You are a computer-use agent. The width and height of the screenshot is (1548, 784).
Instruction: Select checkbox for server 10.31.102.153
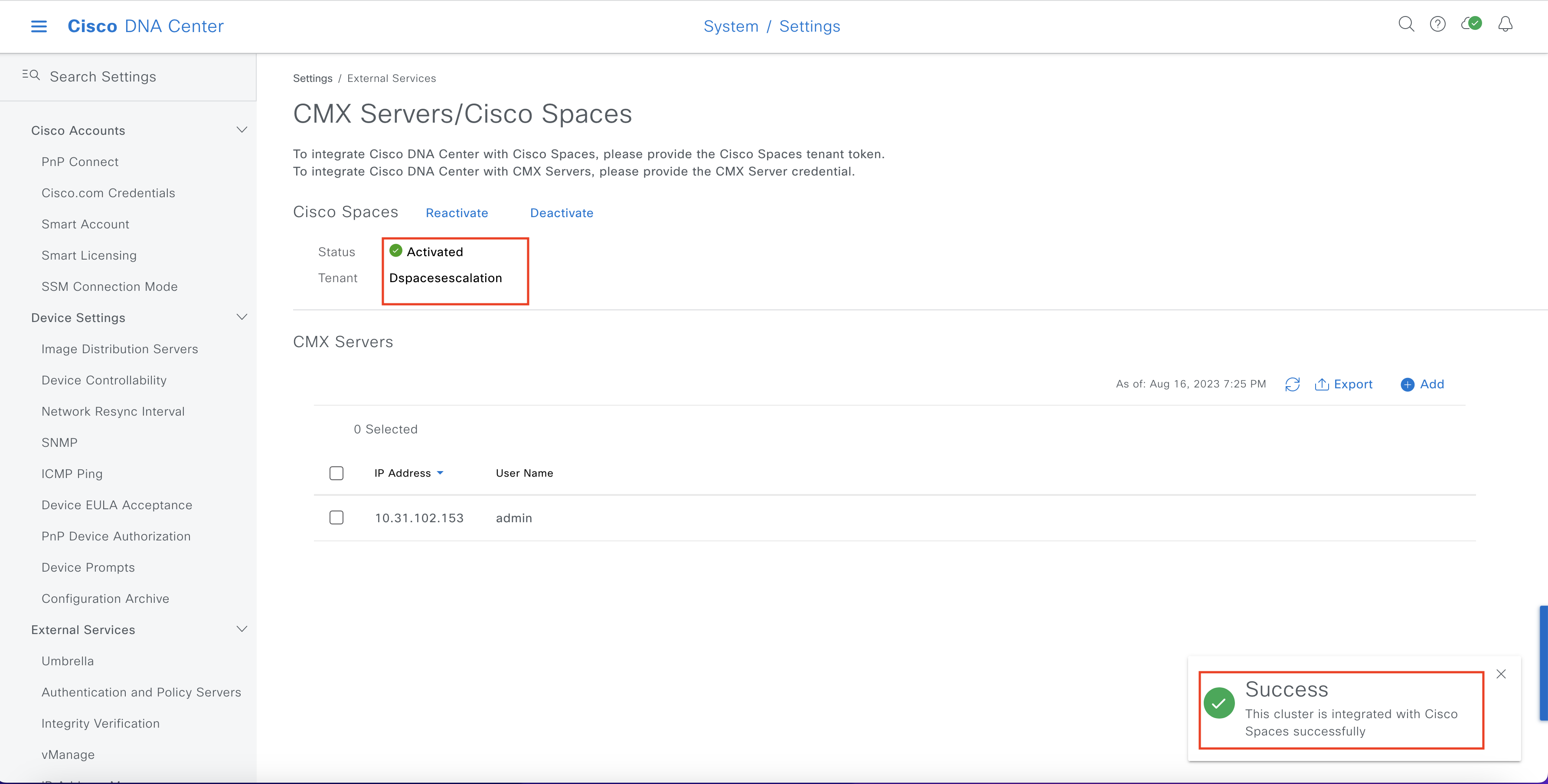point(336,518)
